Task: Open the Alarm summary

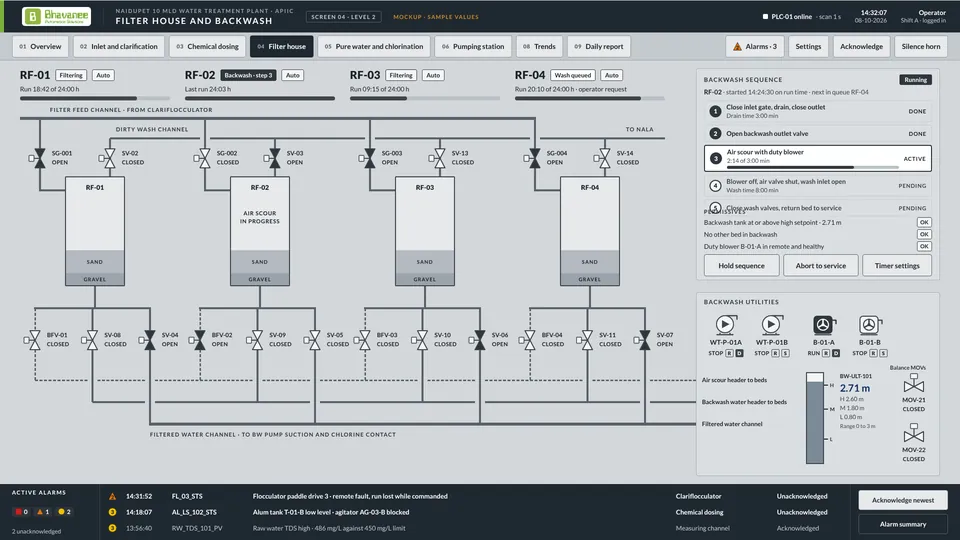Action: click(903, 524)
